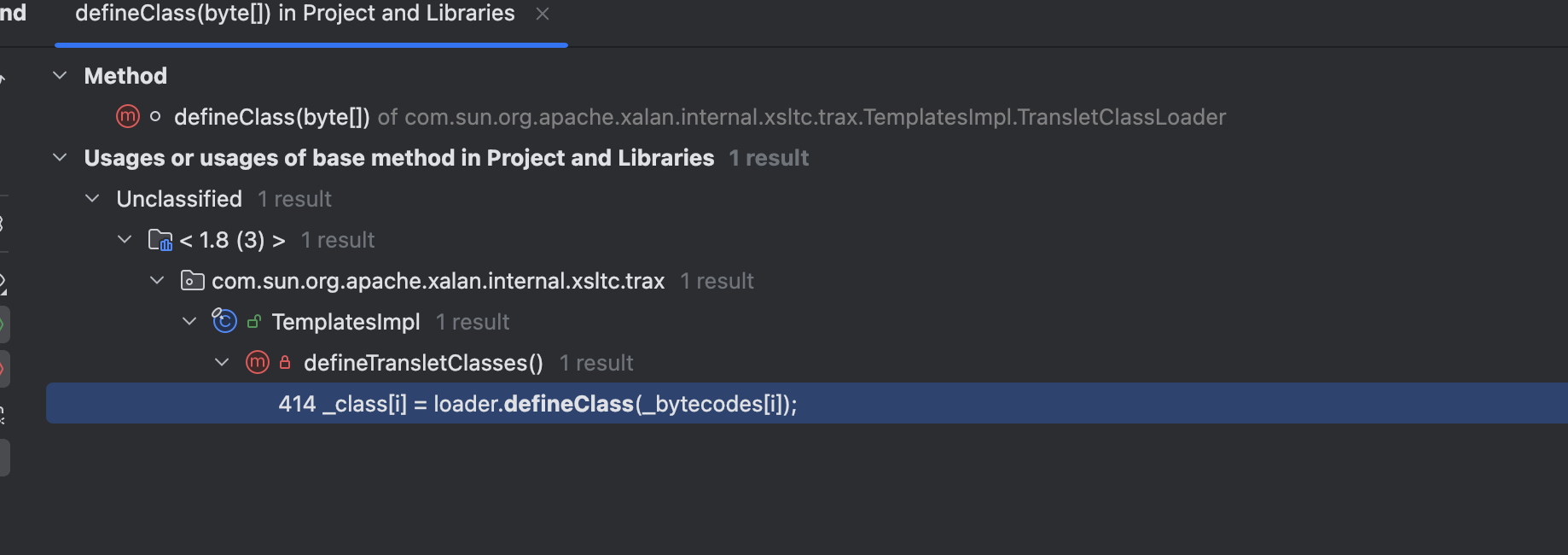The width and height of the screenshot is (1568, 555).
Task: Collapse the defineTransletClasses() method node
Action: pyautogui.click(x=222, y=362)
